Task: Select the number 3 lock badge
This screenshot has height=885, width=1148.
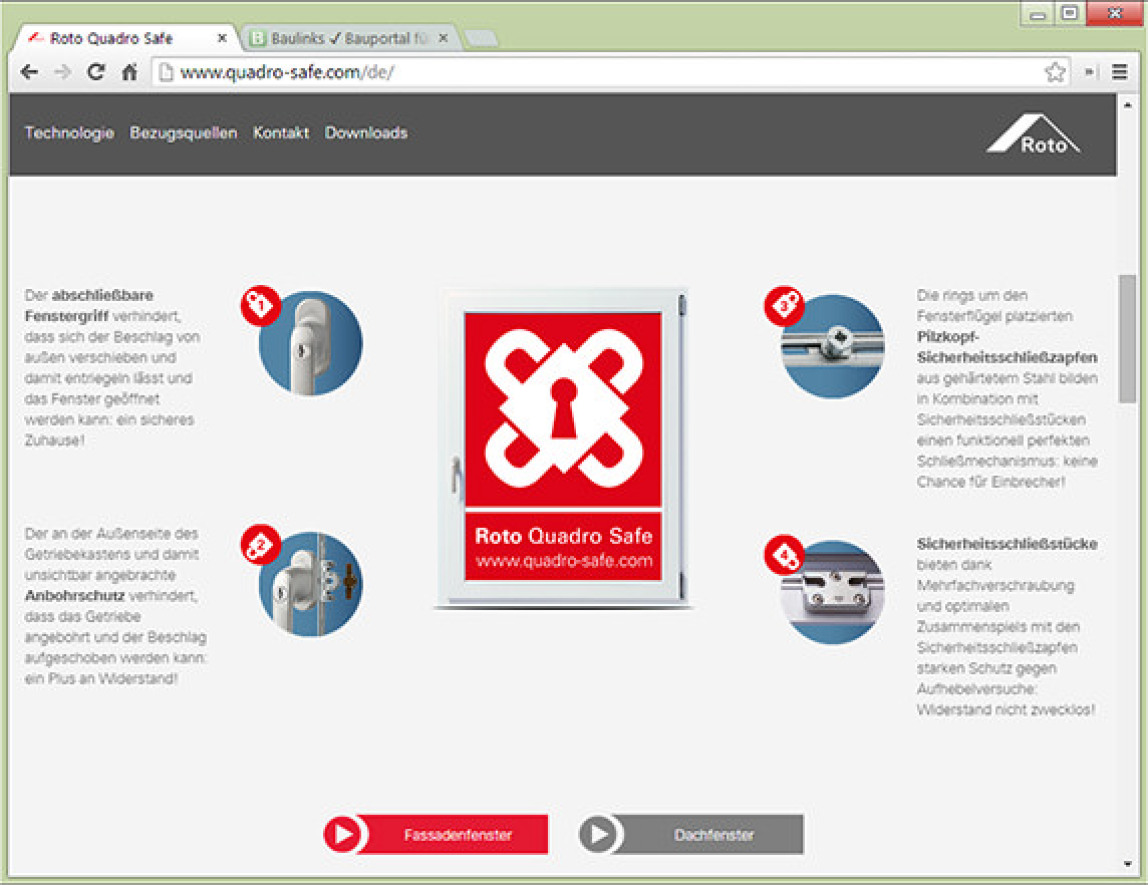Action: (x=784, y=305)
